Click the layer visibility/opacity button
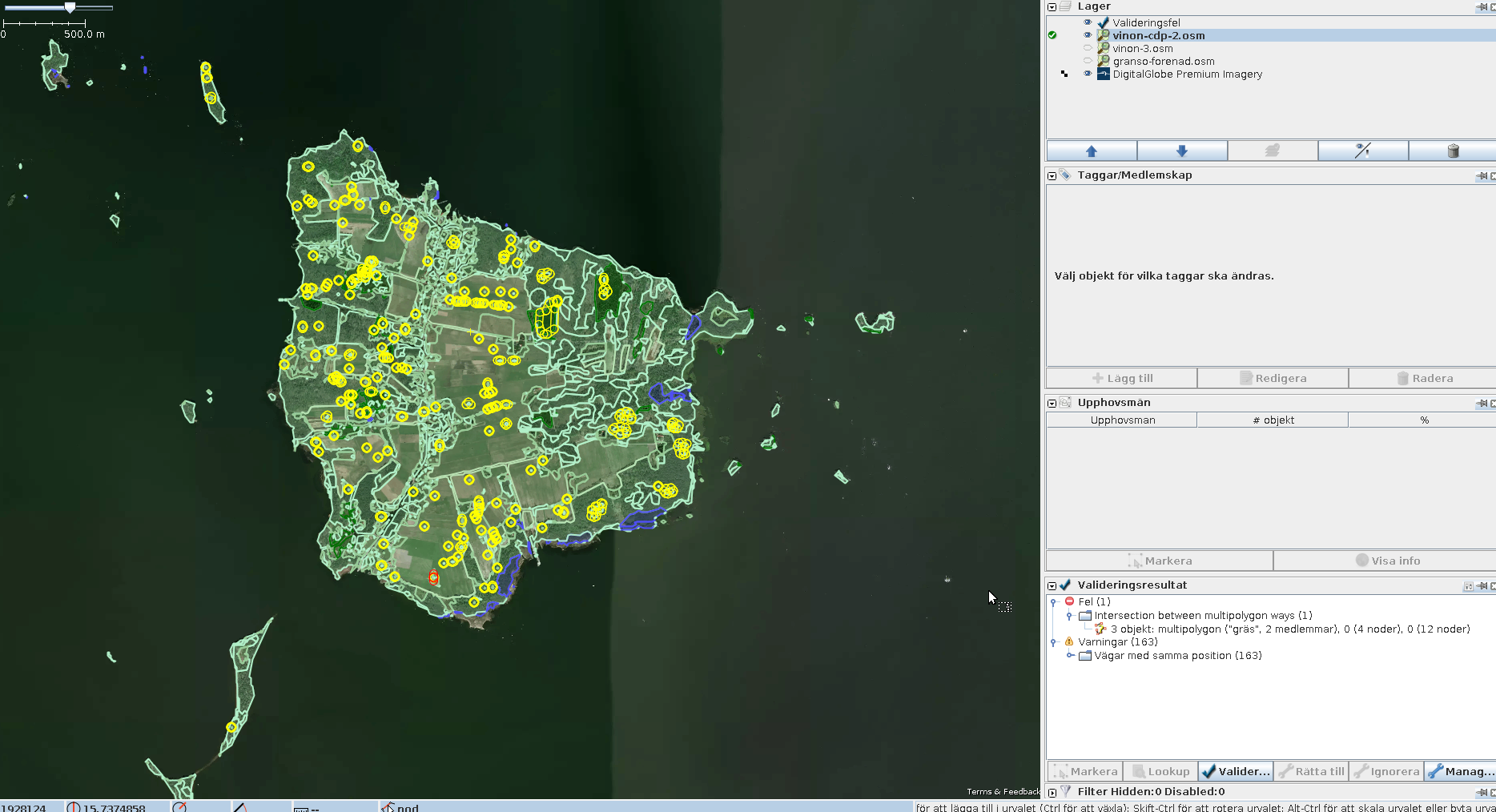Viewport: 1496px width, 812px height. 1362,151
